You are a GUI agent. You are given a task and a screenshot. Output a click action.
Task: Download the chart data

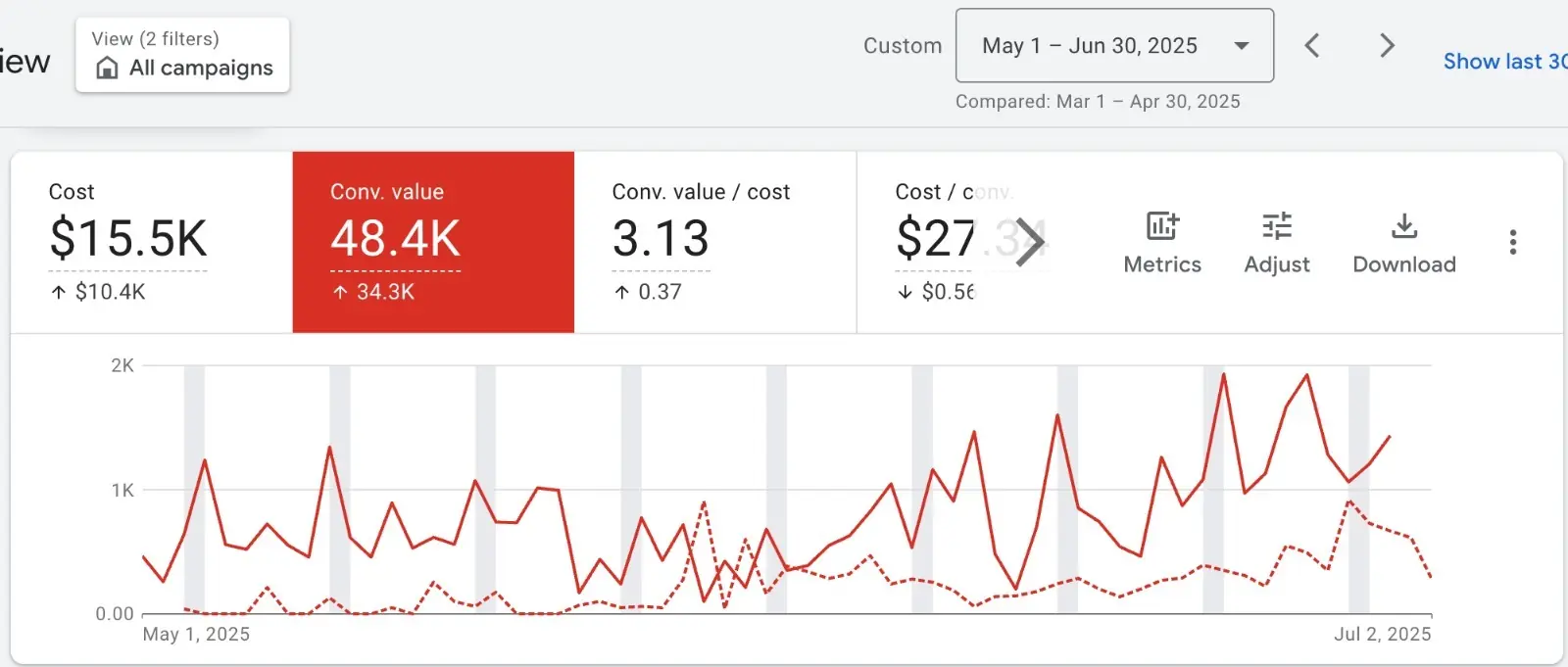(1404, 243)
